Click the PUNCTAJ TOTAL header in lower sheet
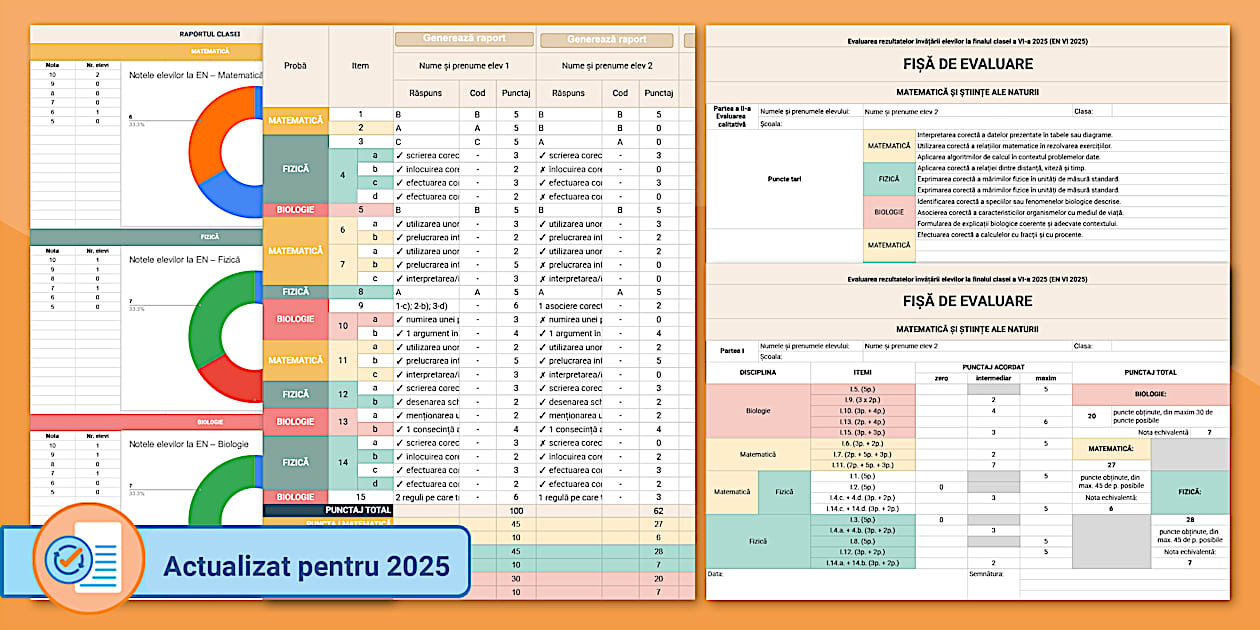1260x630 pixels. [x=1150, y=372]
